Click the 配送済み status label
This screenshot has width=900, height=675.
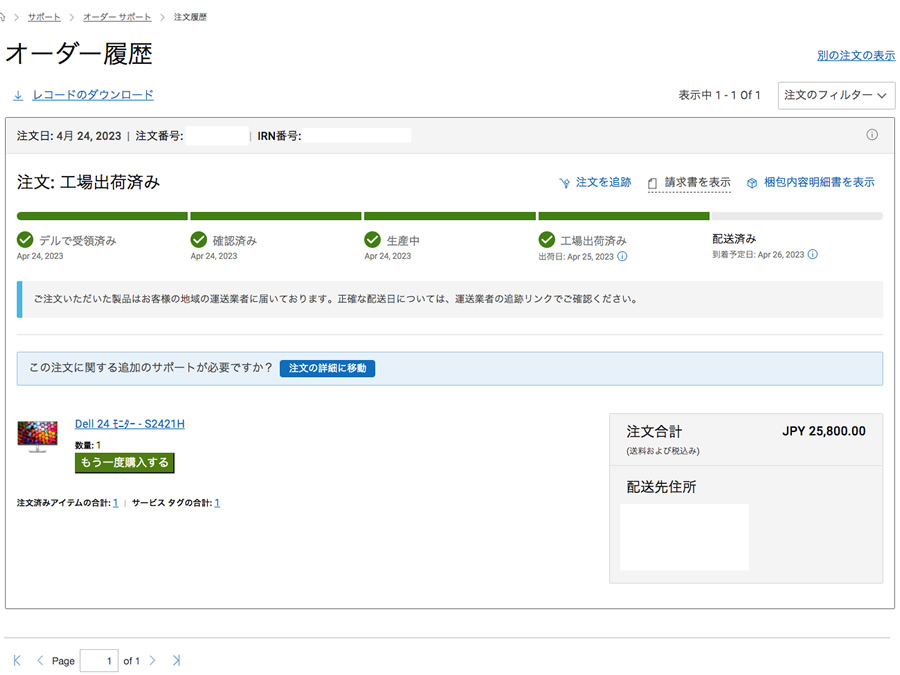tap(734, 239)
